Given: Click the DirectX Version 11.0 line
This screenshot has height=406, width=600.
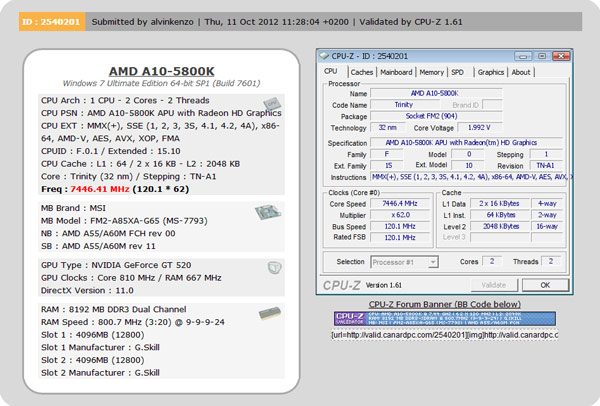Looking at the screenshot, I should (x=87, y=290).
